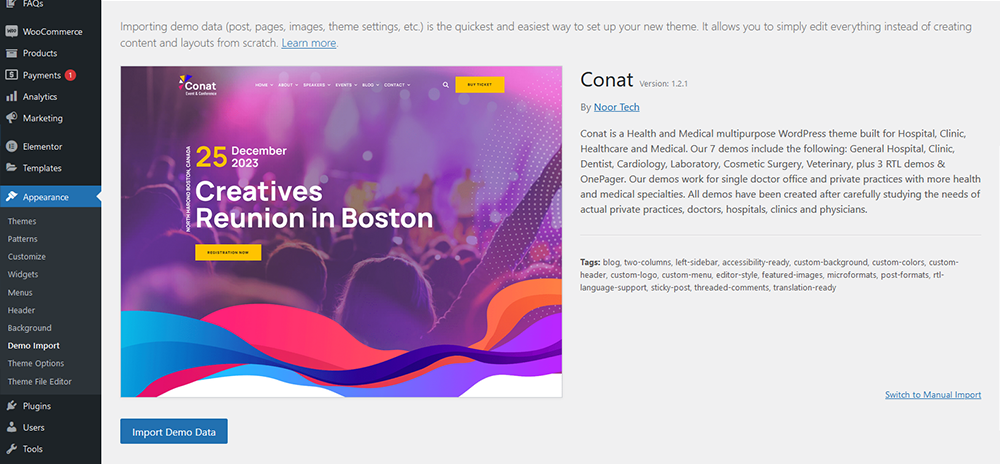Viewport: 1000px width, 464px height.
Task: Click the Analytics bar chart icon
Action: click(x=11, y=97)
